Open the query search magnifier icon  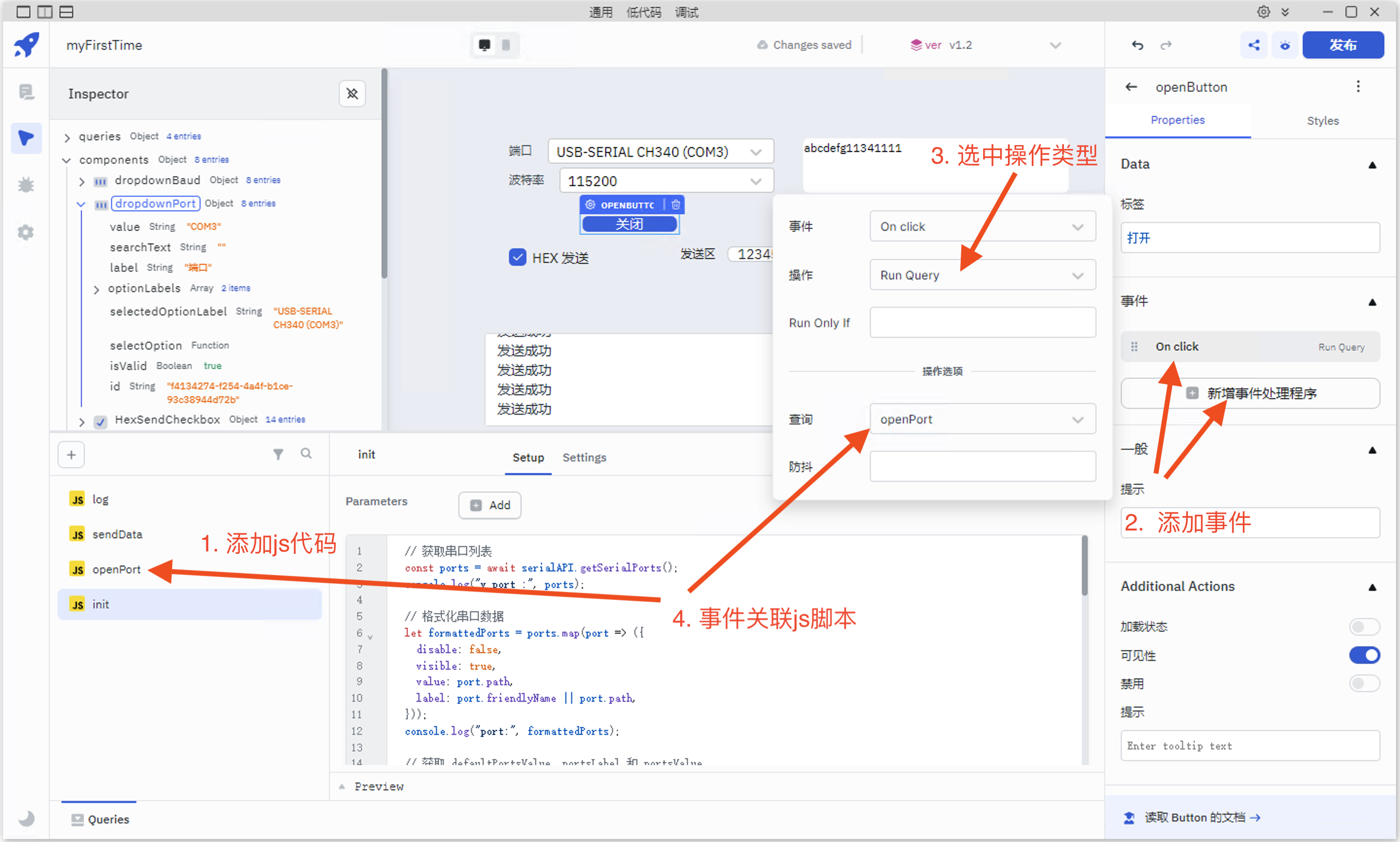pos(306,453)
